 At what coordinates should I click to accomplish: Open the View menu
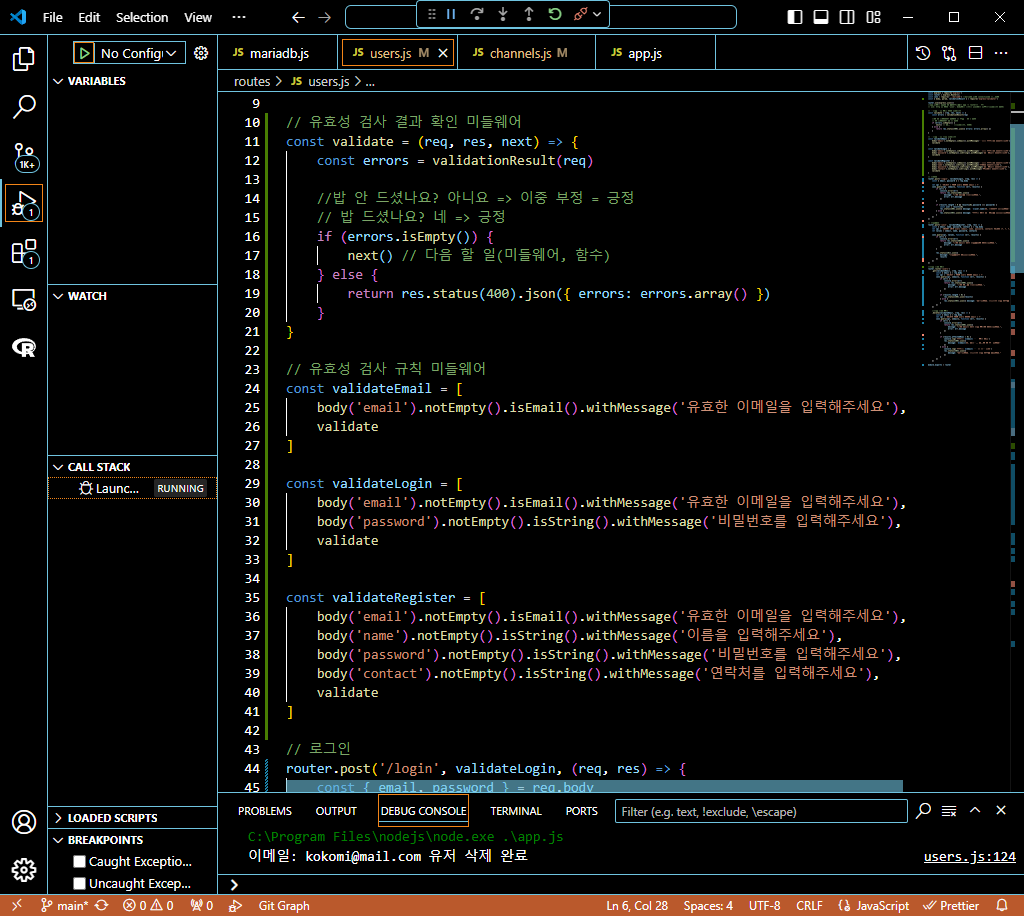[x=197, y=17]
